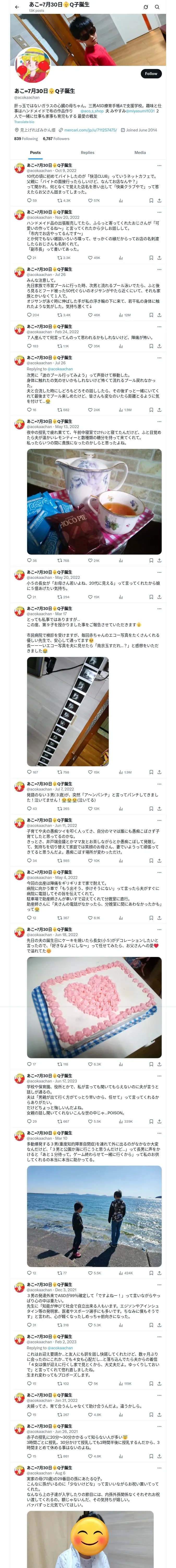Click Translate bio link
The image size is (176, 1568).
24,122
